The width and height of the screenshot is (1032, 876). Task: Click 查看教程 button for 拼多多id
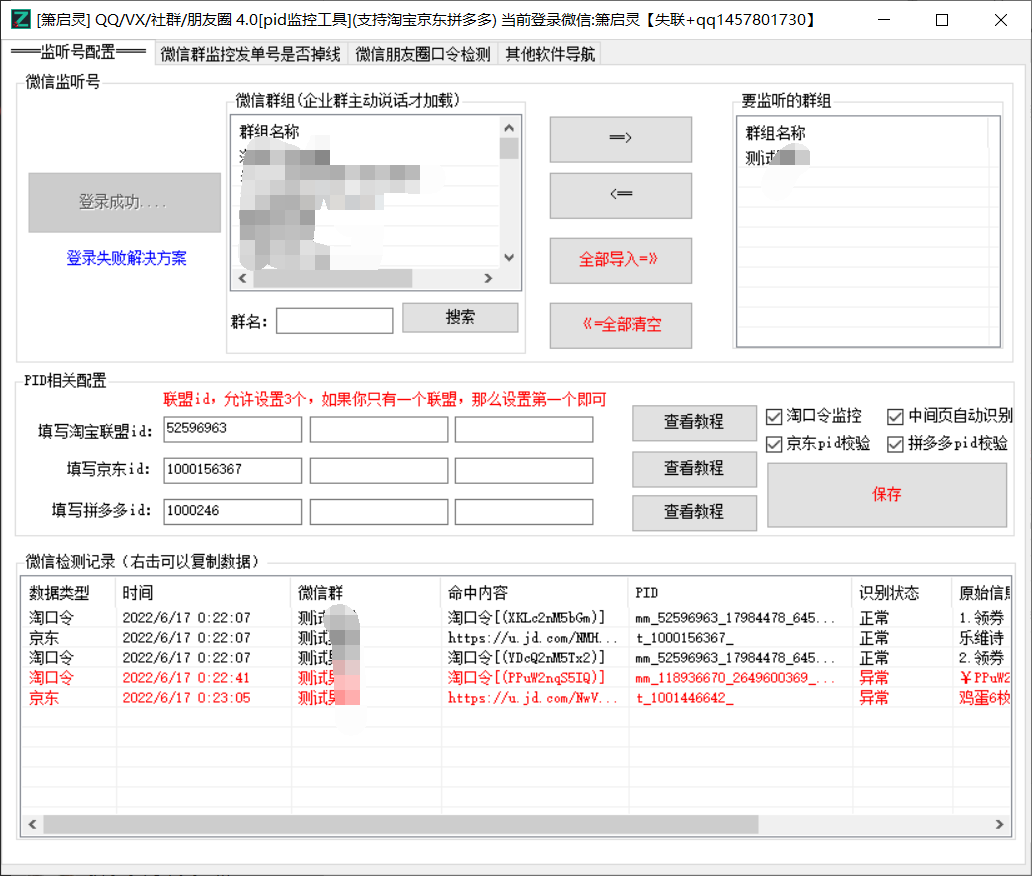694,512
